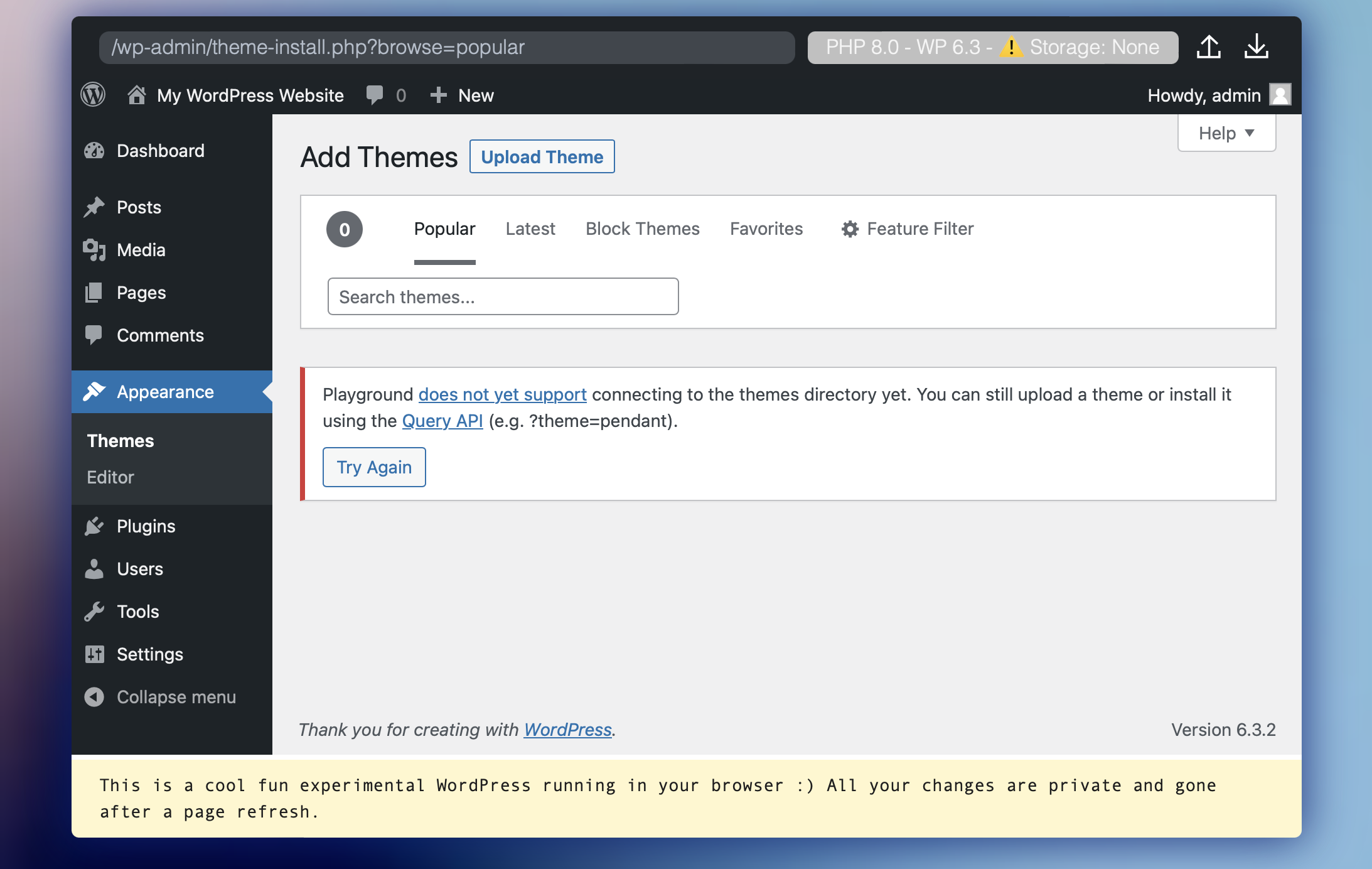Click inside the Search themes field
Image resolution: width=1372 pixels, height=869 pixels.
502,296
